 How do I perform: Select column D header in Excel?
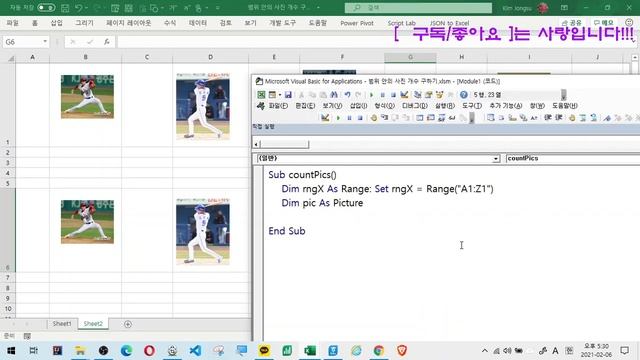point(210,57)
